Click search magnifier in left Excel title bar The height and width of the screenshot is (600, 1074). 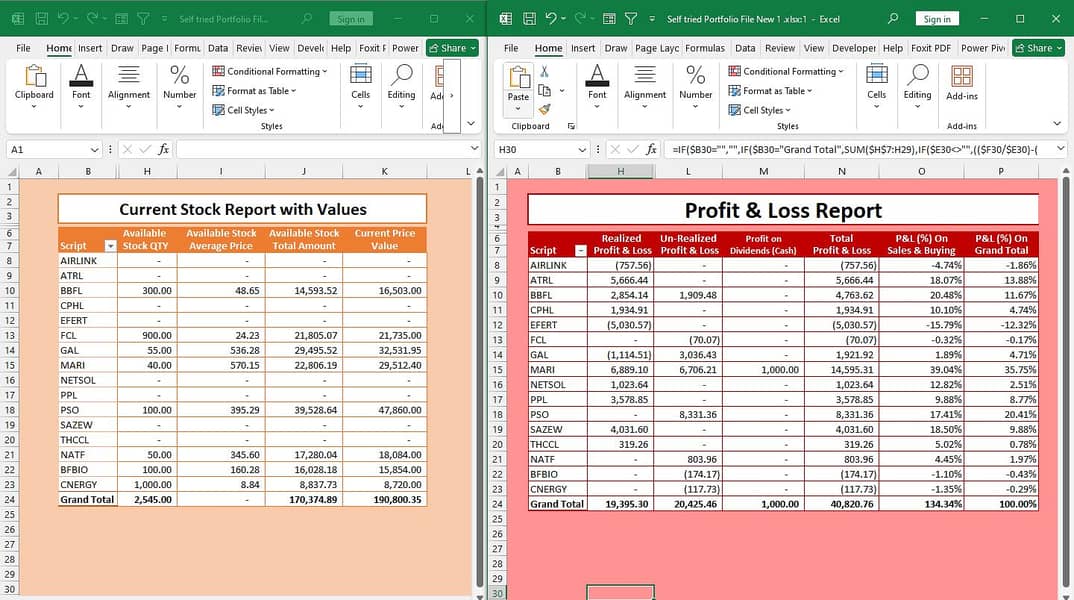coord(306,19)
